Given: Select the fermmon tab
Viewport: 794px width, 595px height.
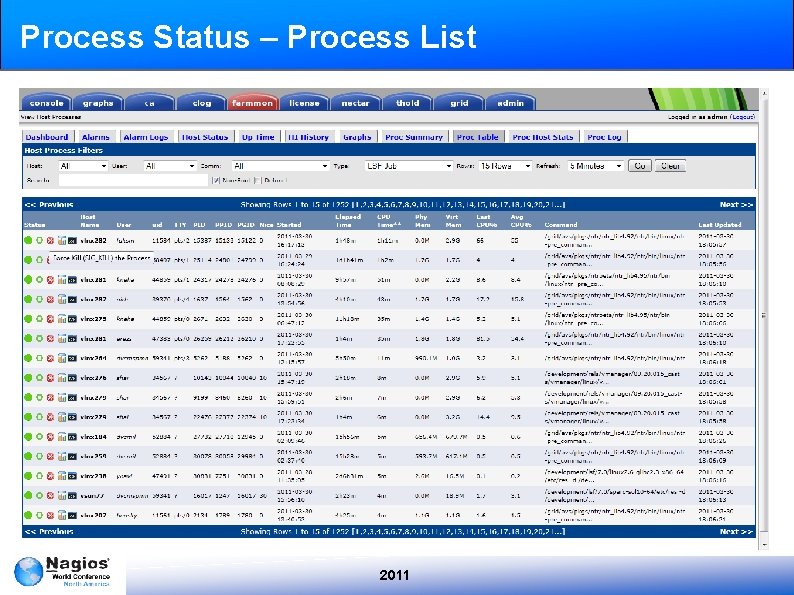Looking at the screenshot, I should [x=253, y=103].
